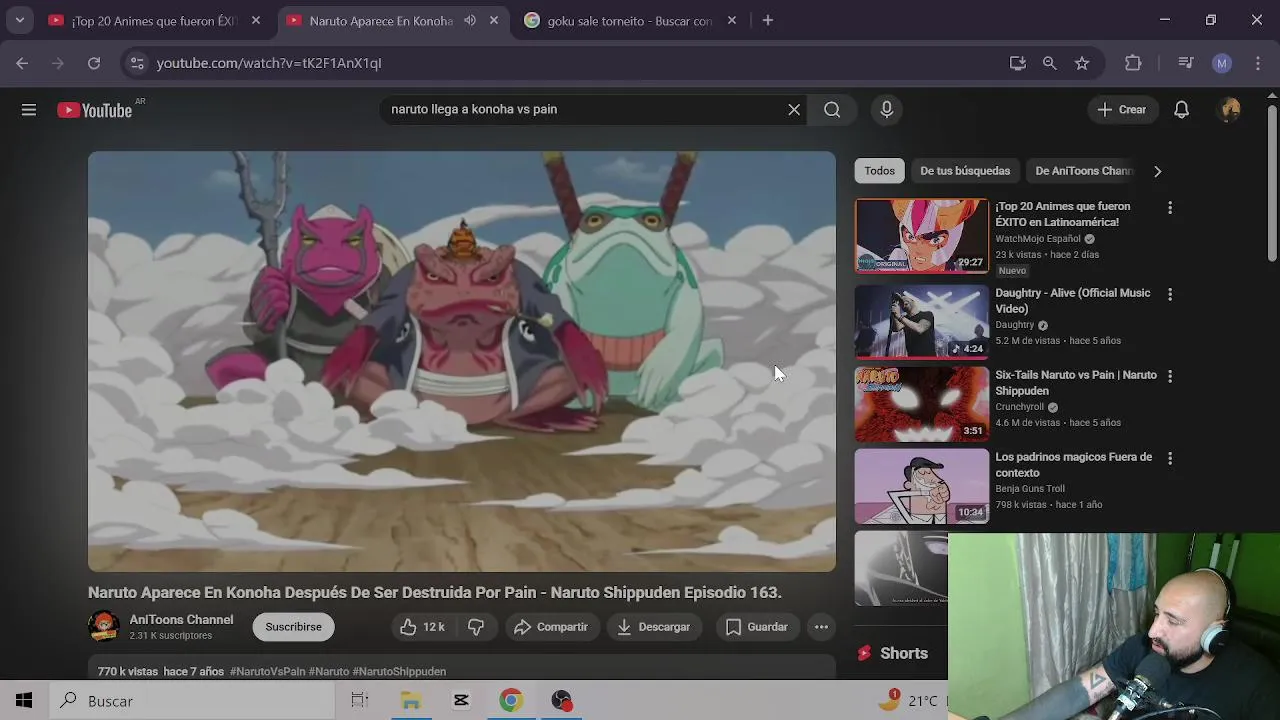
Task: Open the Crear upload menu
Action: click(x=1121, y=110)
